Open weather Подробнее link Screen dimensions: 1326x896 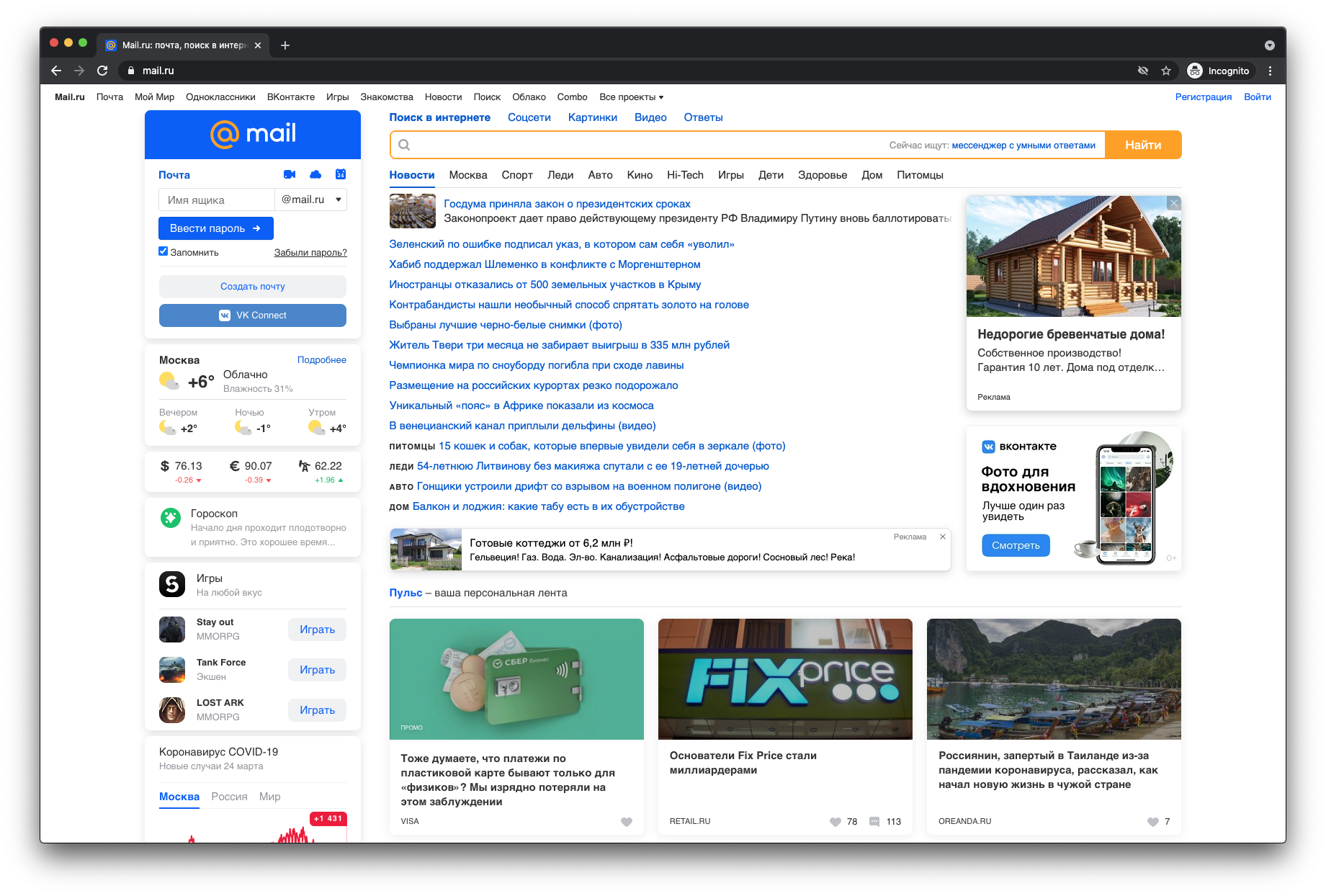click(322, 359)
